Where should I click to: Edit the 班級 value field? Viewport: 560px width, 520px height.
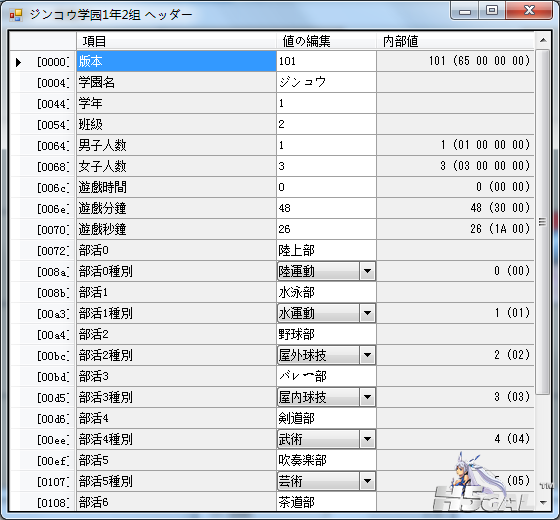click(326, 124)
